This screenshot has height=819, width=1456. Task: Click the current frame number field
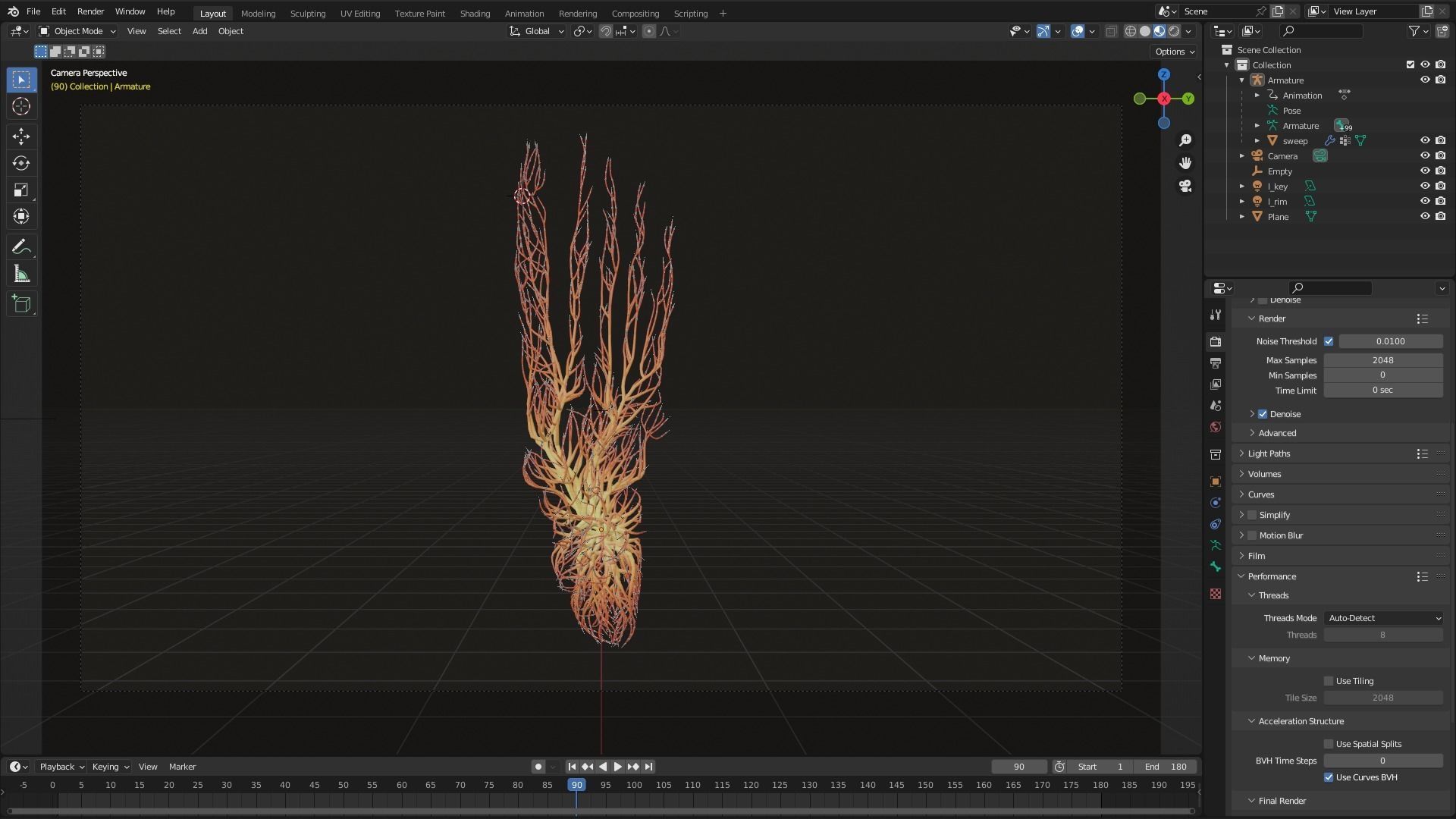(x=1019, y=767)
